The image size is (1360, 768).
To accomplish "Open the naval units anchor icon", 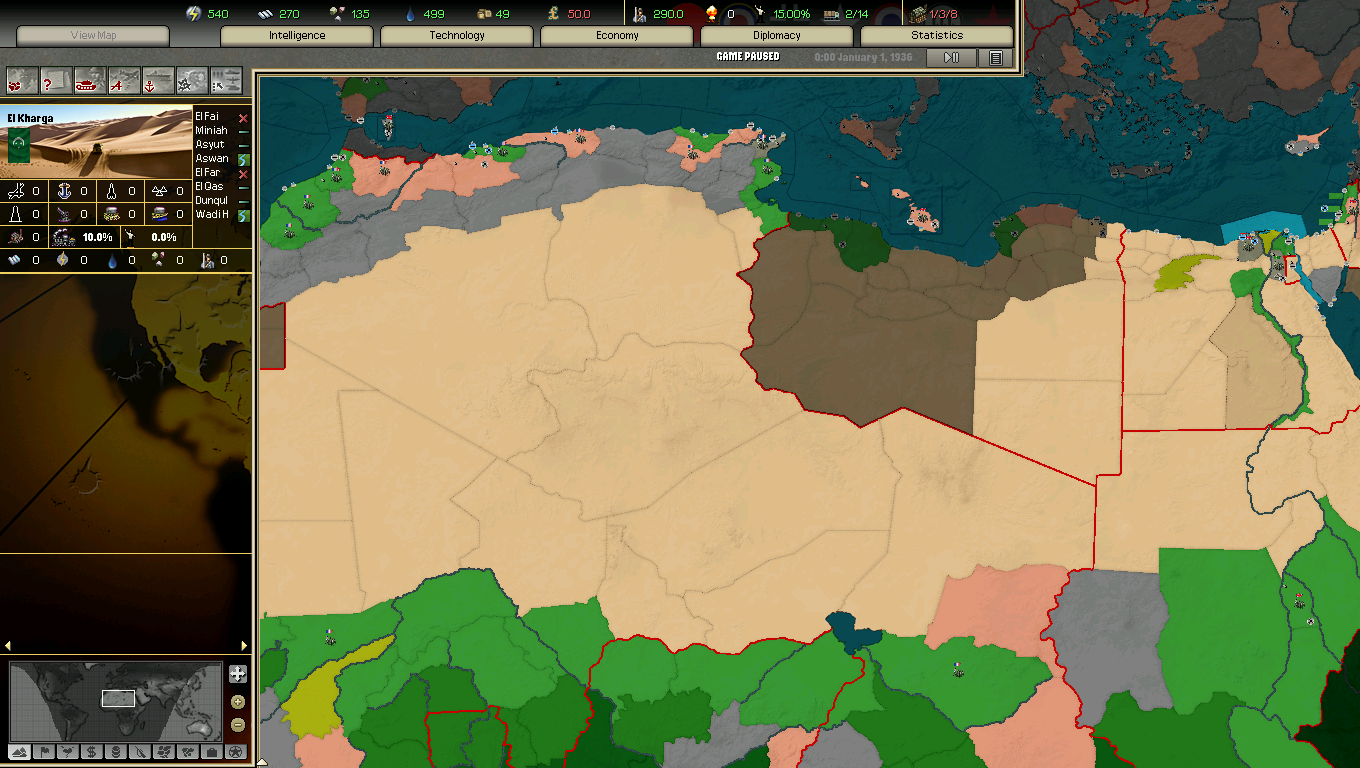I will tap(158, 80).
